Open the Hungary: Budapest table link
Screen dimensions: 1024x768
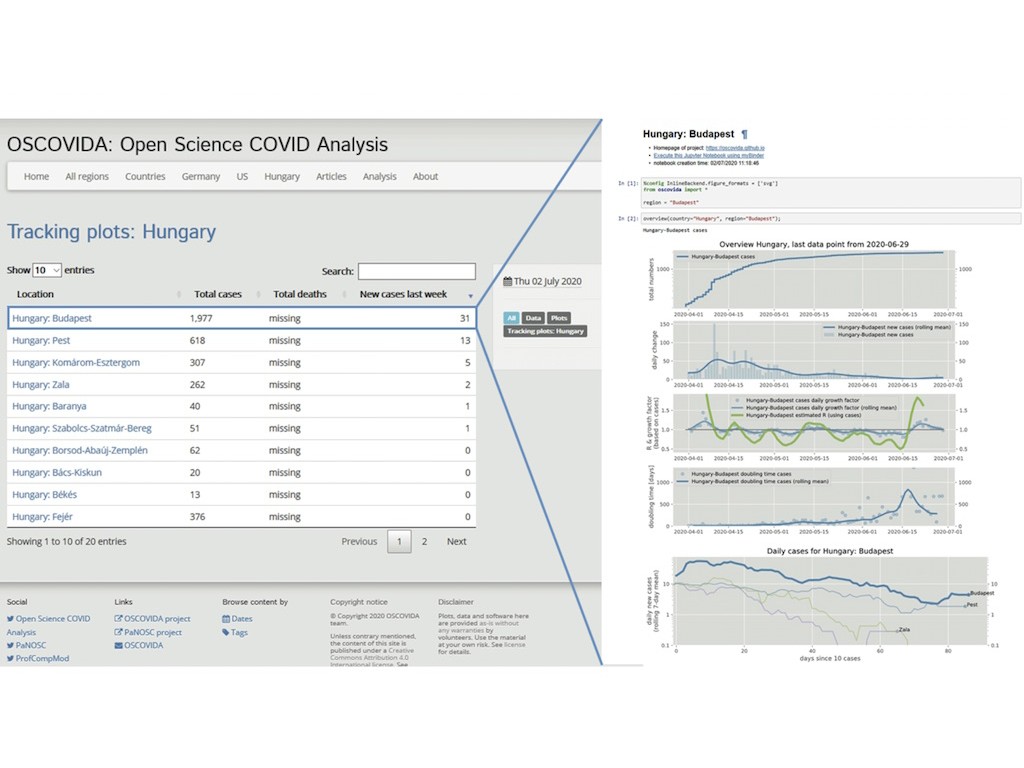pos(52,319)
